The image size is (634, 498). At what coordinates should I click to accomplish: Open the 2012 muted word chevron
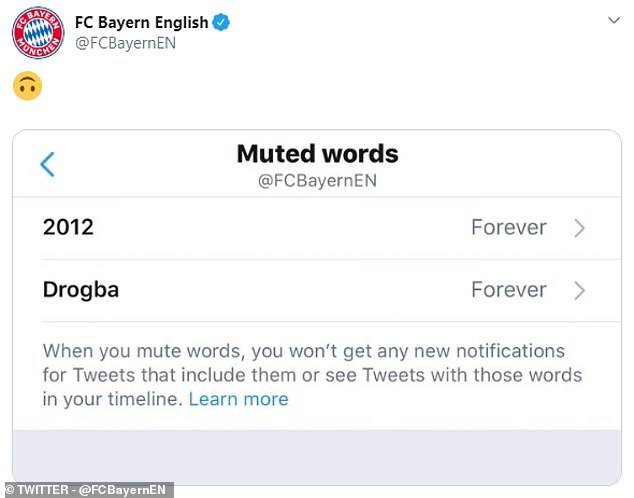[x=579, y=228]
